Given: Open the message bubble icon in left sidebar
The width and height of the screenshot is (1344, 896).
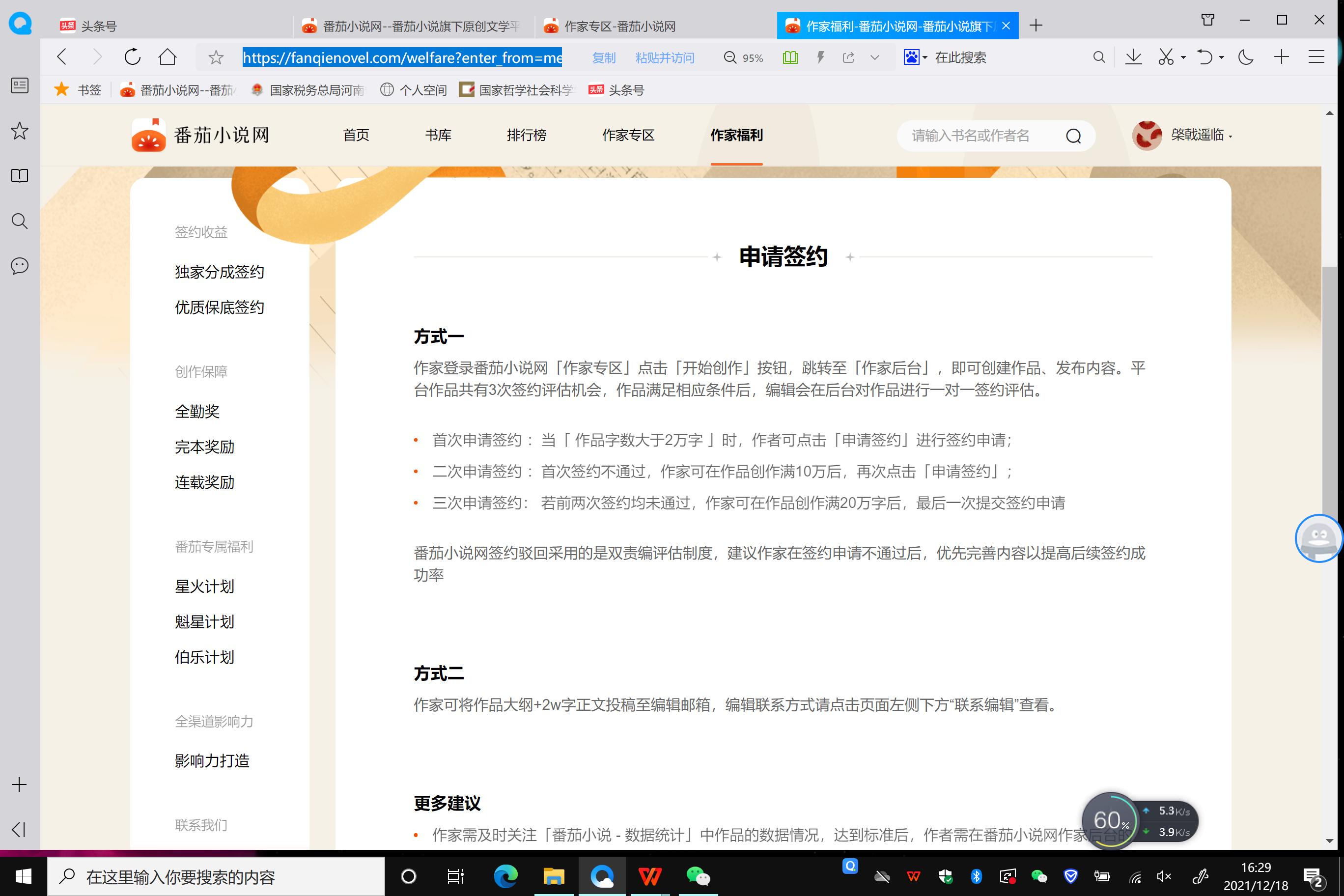Looking at the screenshot, I should (x=19, y=266).
